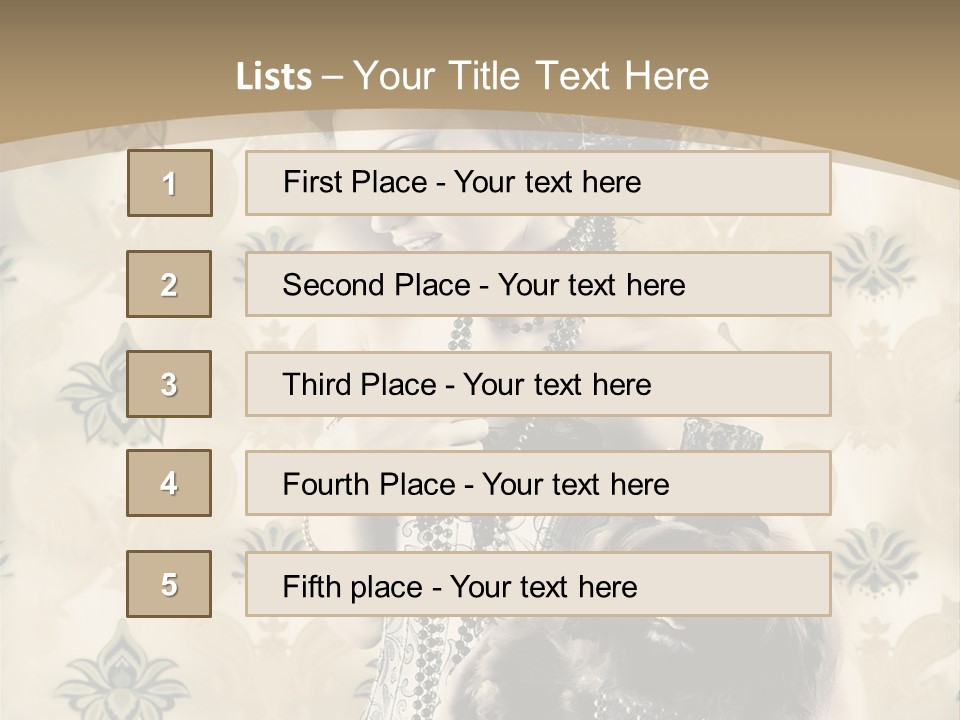Click the number 1 box
The image size is (960, 720).
coord(170,183)
